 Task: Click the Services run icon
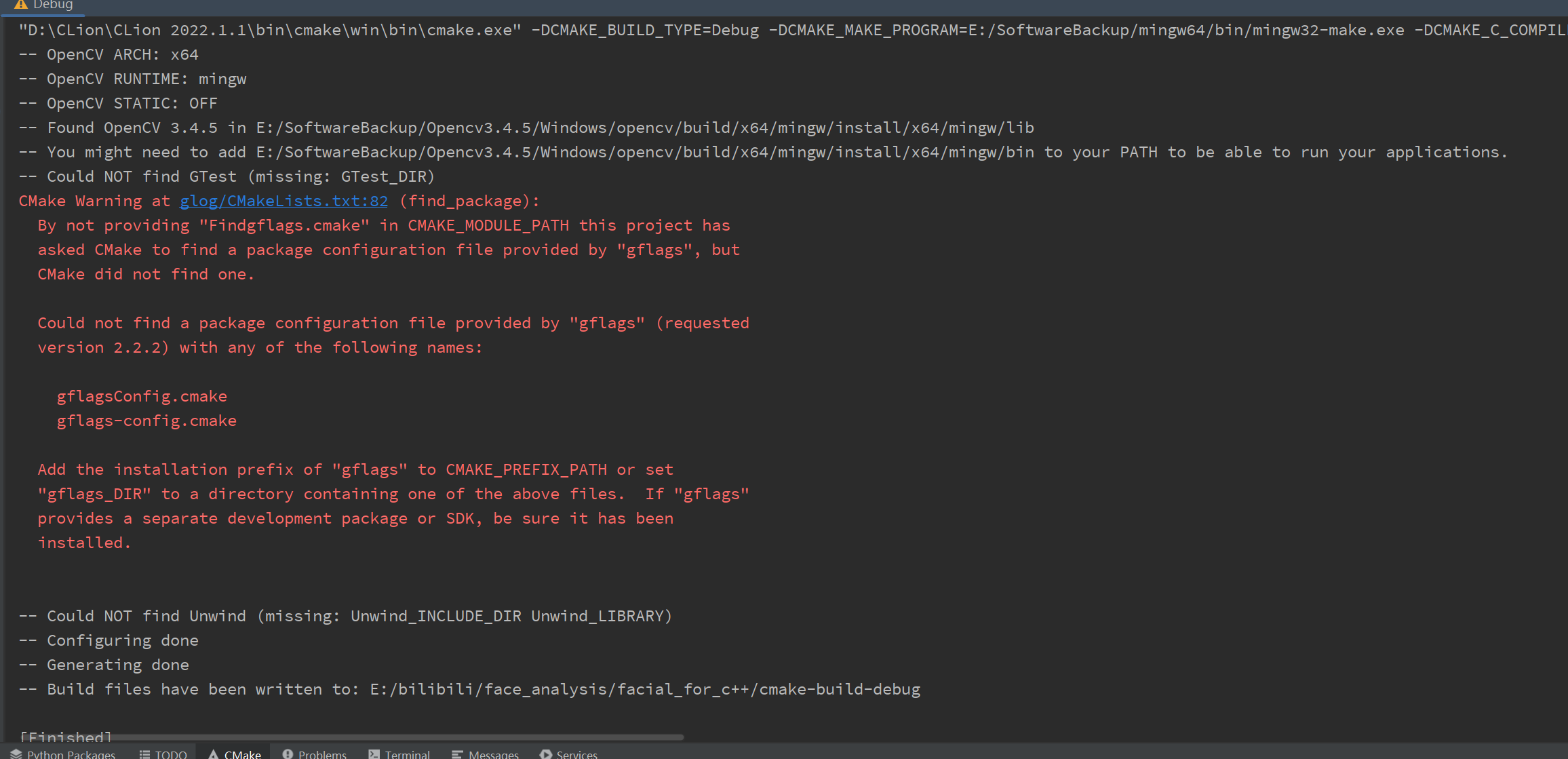[x=545, y=754]
